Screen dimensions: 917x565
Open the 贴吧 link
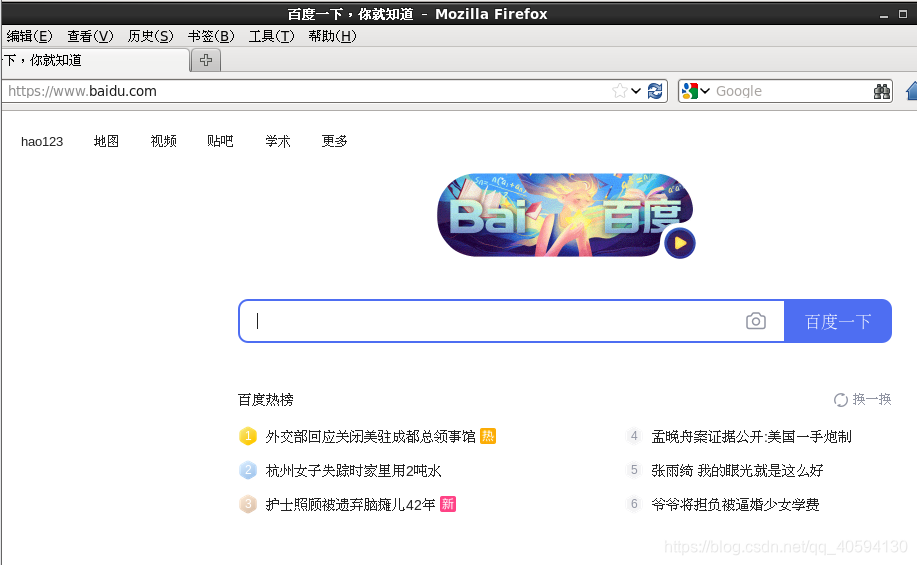pos(220,142)
